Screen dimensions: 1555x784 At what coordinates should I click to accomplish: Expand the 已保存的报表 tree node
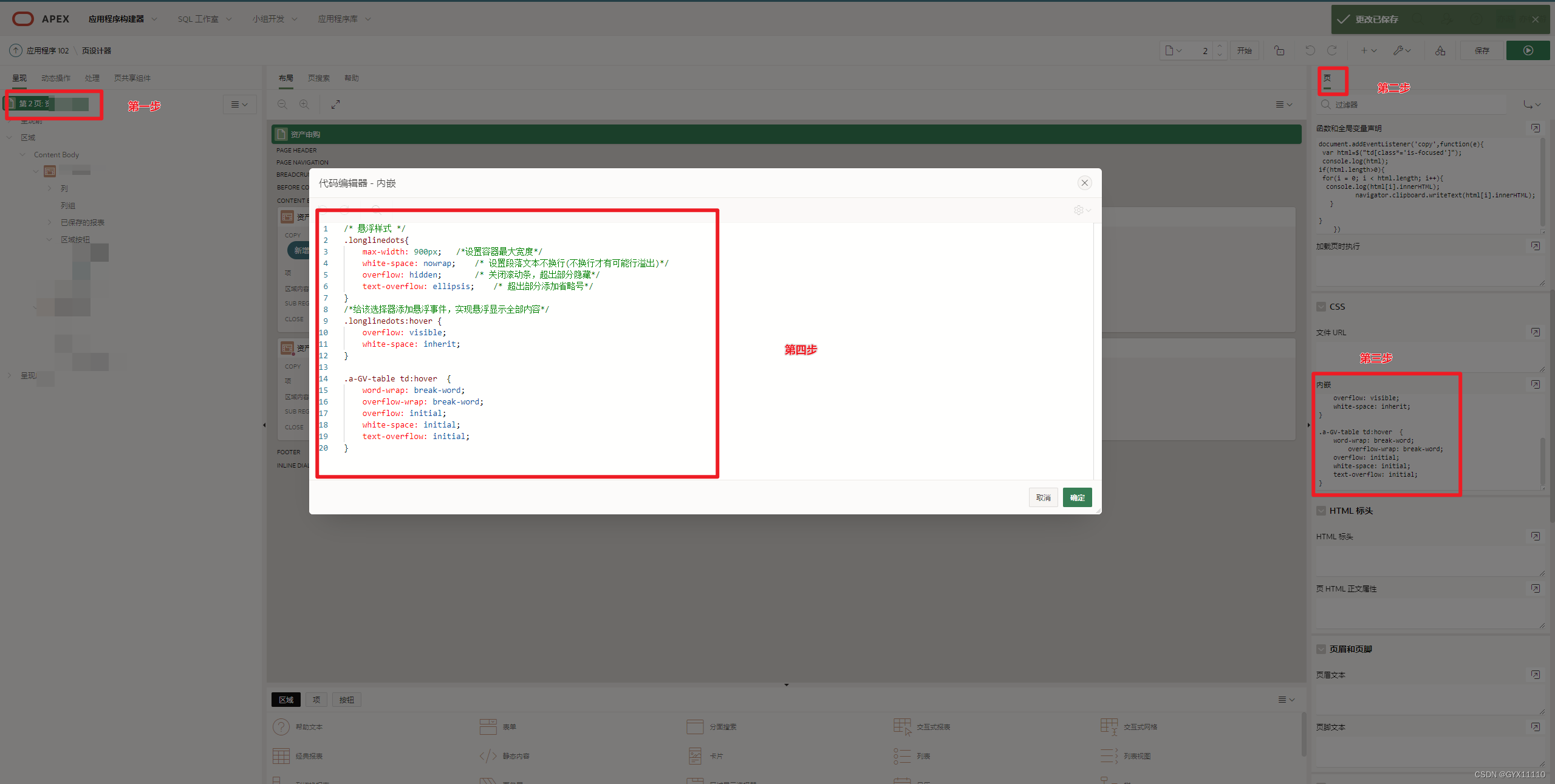(x=50, y=222)
